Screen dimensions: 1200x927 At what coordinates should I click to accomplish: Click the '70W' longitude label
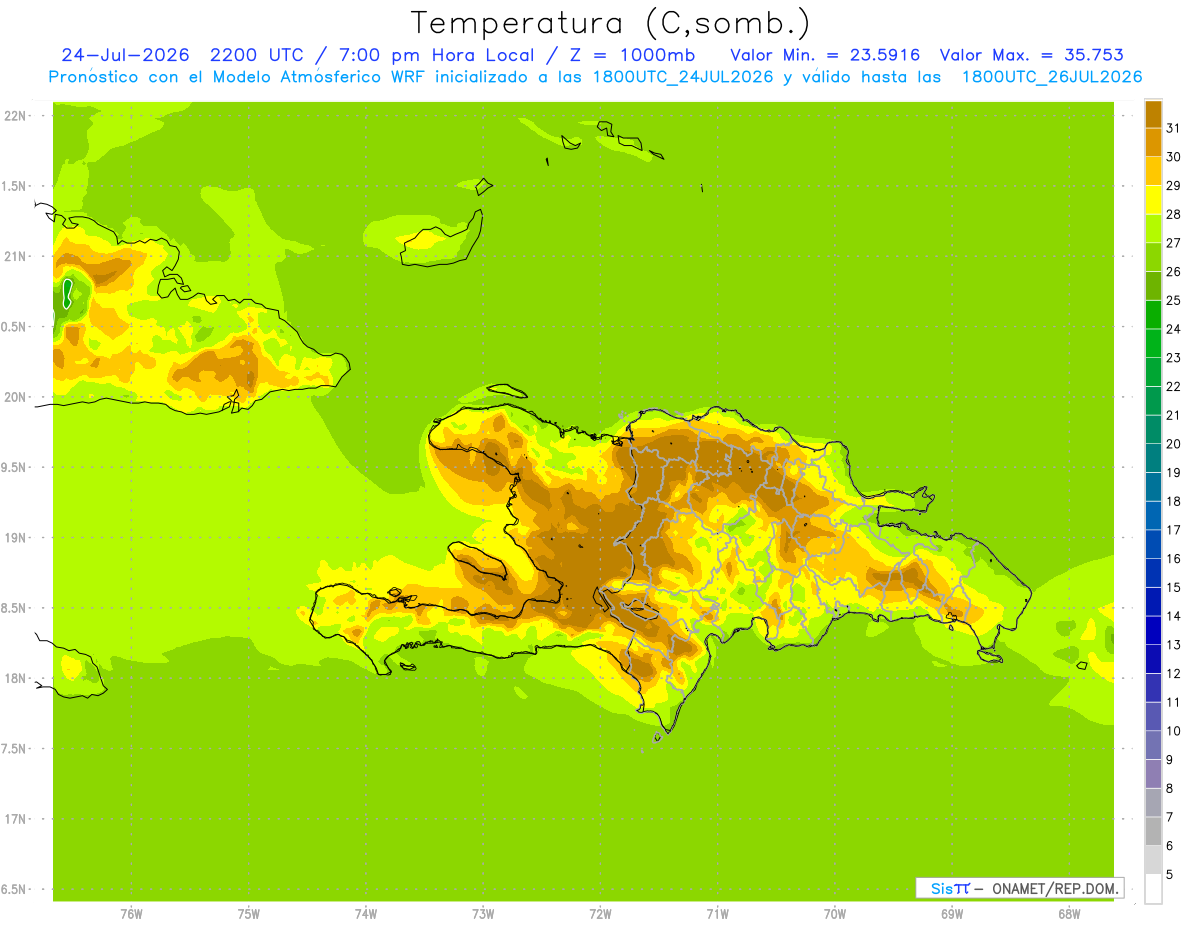point(835,914)
